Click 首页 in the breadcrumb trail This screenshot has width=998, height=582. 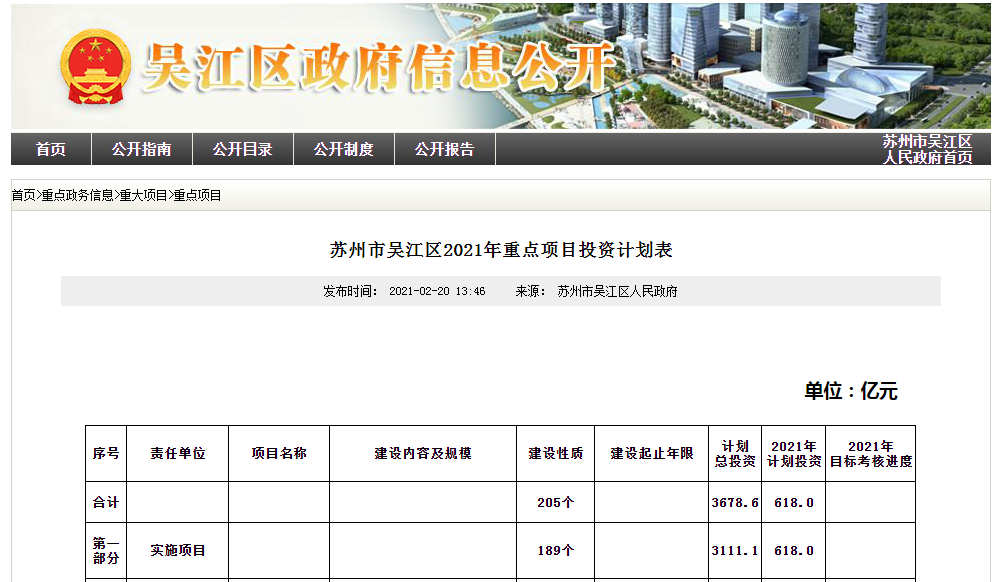pyautogui.click(x=23, y=196)
